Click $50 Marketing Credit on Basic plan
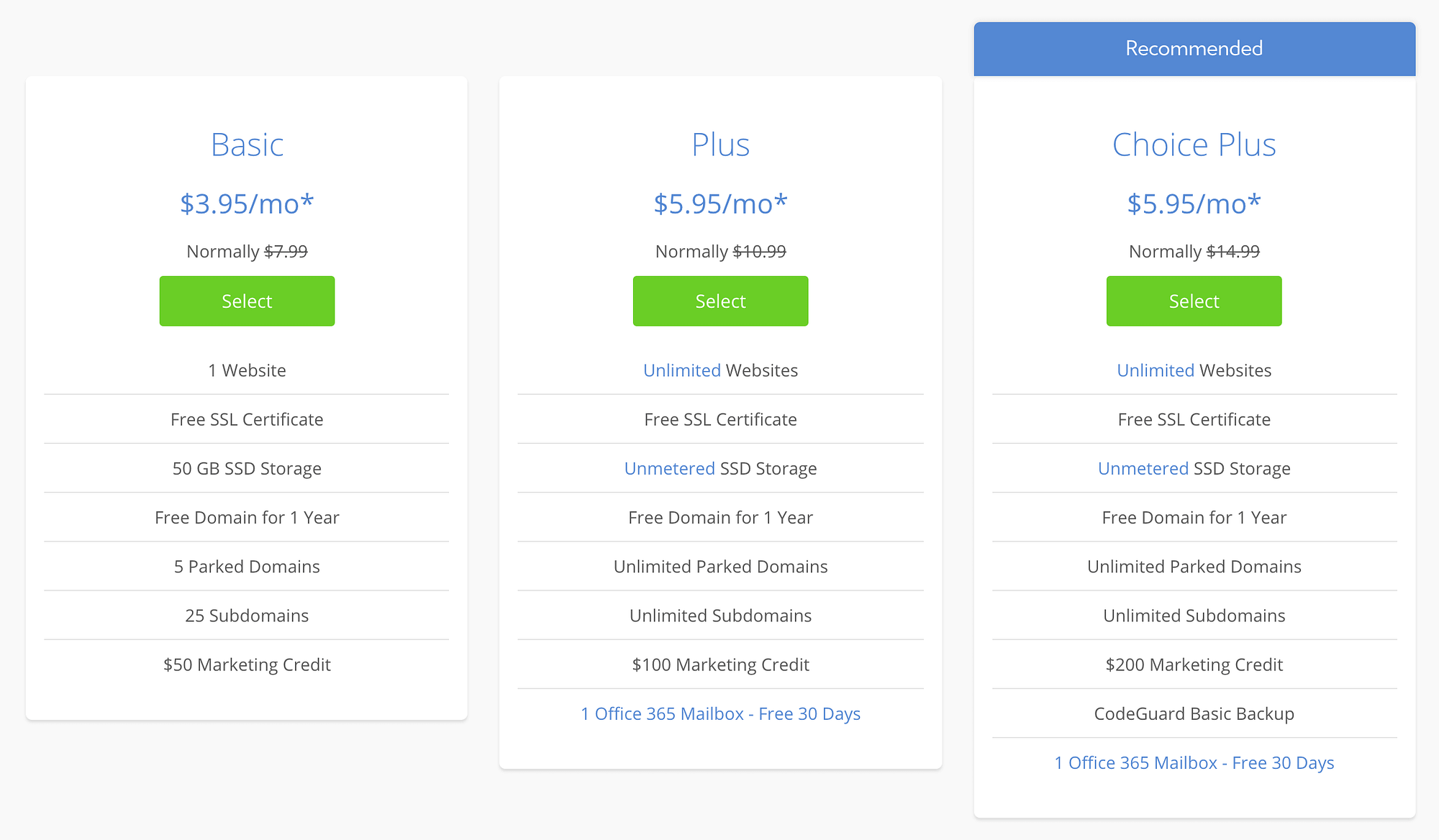1439x840 pixels. [247, 664]
